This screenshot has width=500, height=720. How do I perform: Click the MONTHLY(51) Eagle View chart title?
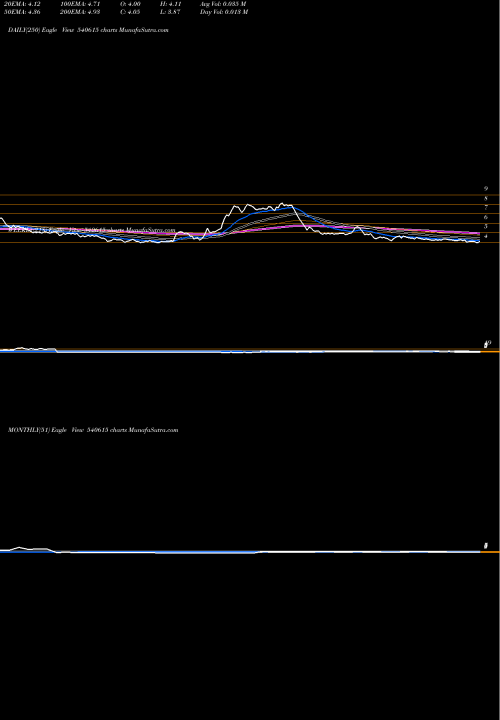click(x=93, y=430)
